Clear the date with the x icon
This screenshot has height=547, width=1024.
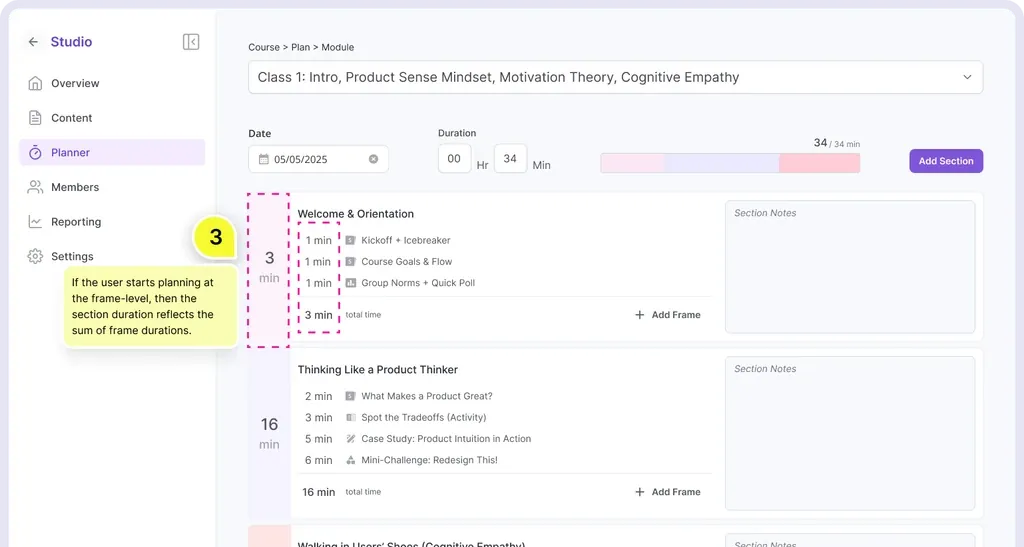pos(374,159)
